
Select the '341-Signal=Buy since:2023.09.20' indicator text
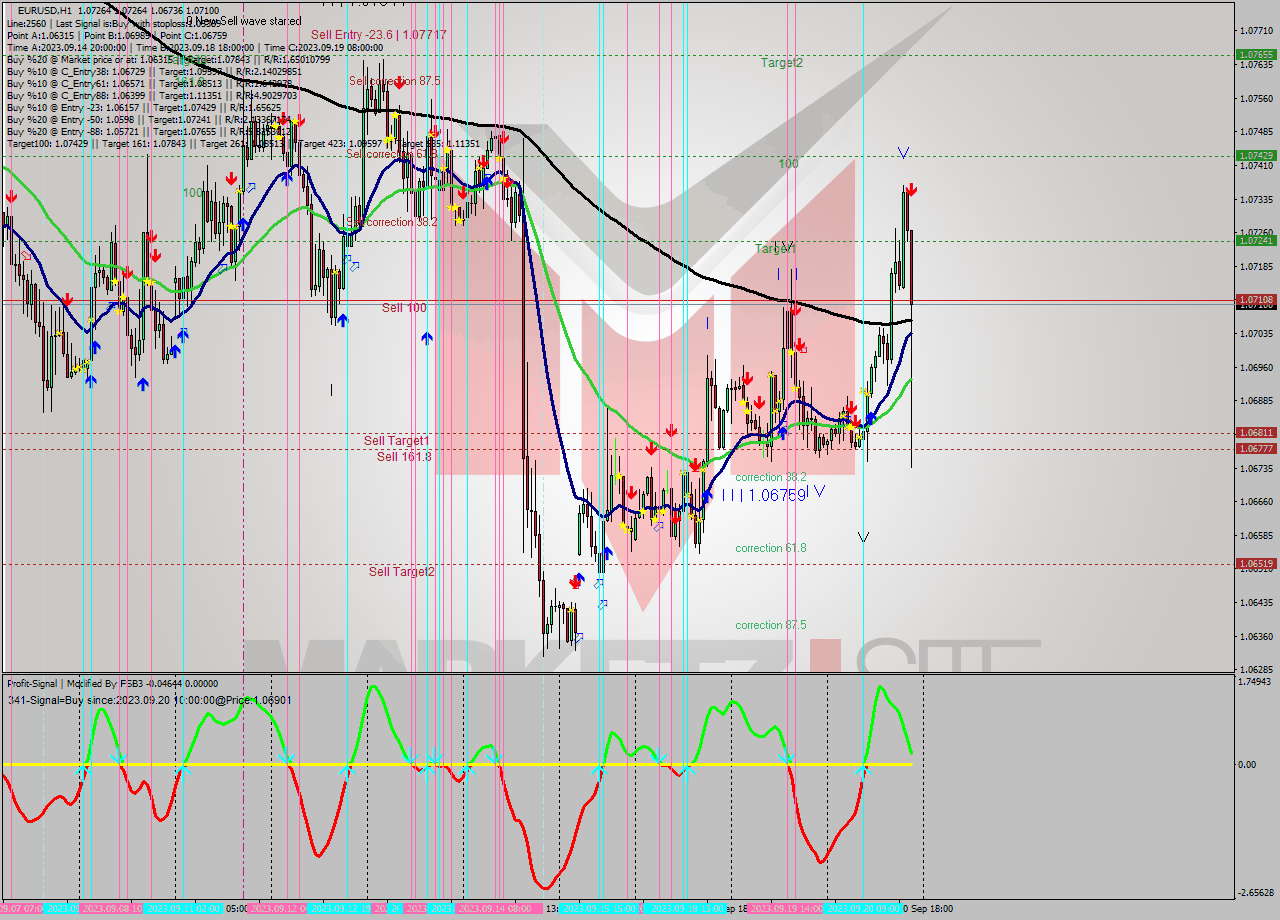[149, 700]
